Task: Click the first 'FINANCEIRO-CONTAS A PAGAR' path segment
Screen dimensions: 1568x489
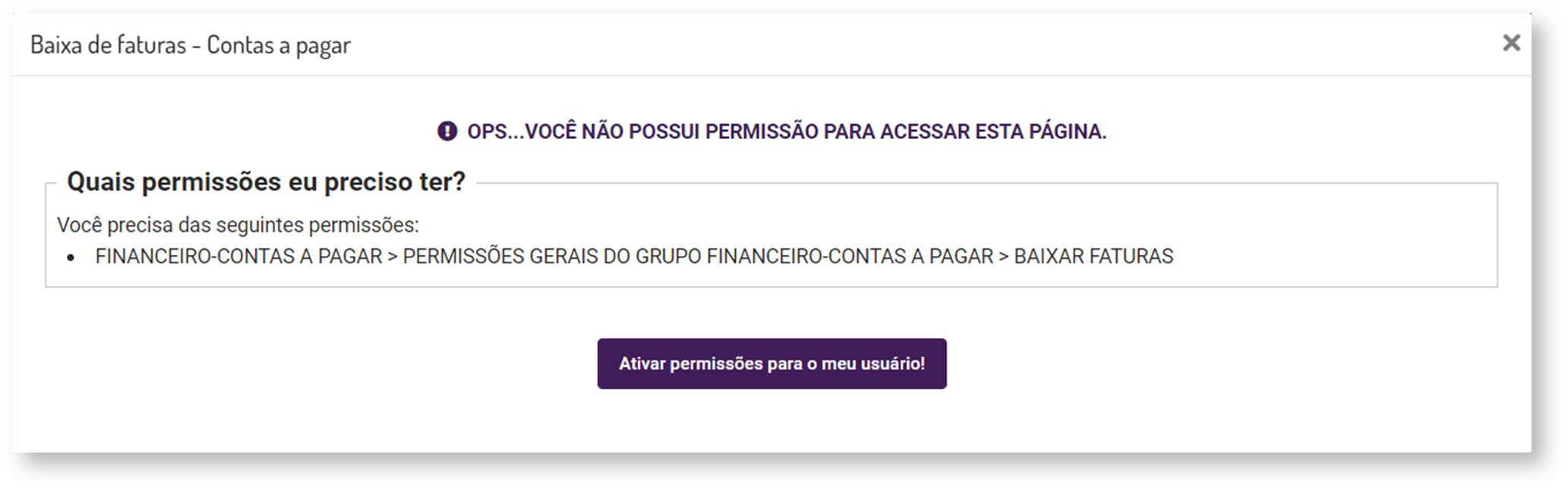Action: coord(238,257)
